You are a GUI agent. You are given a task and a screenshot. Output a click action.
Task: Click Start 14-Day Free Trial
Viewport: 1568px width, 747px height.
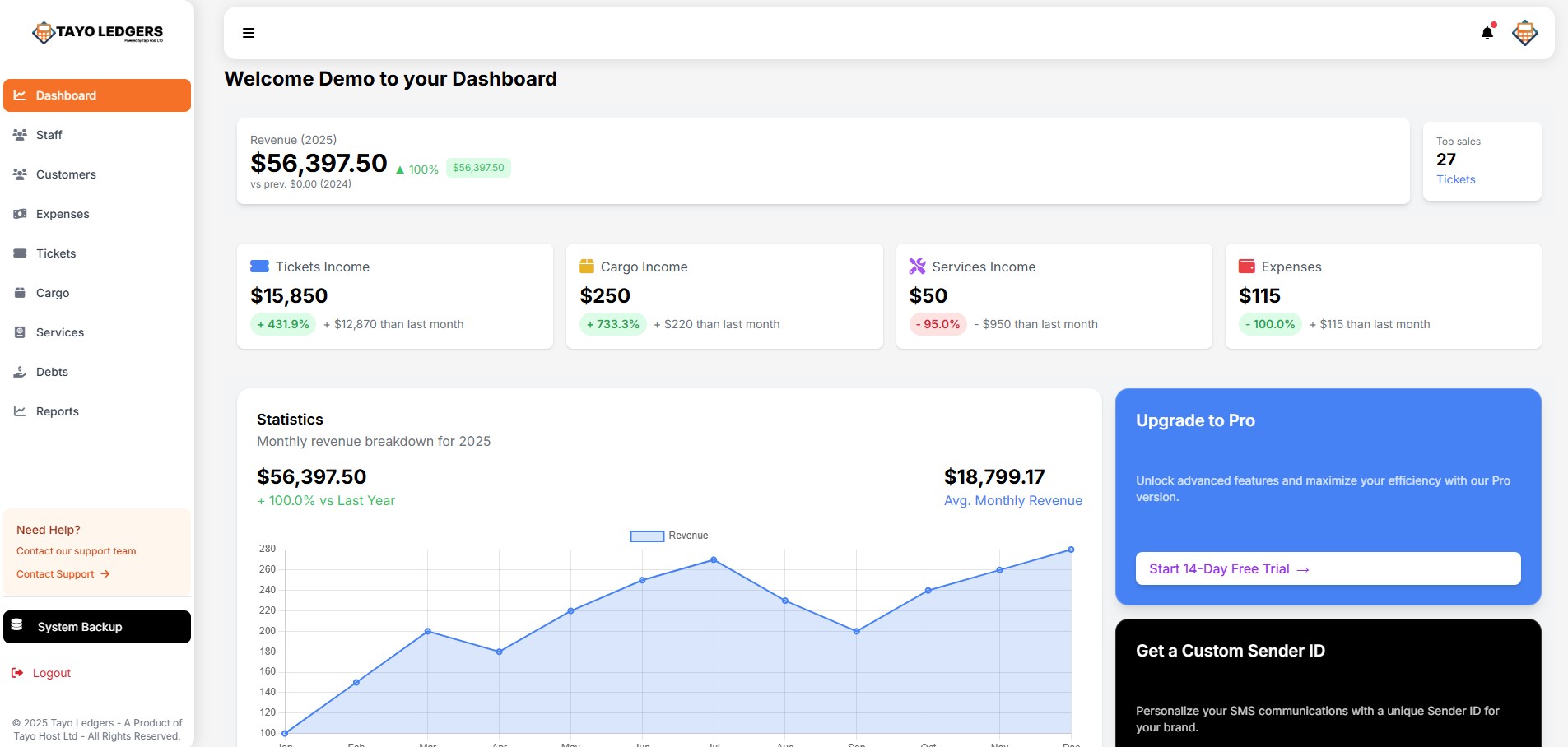1227,568
